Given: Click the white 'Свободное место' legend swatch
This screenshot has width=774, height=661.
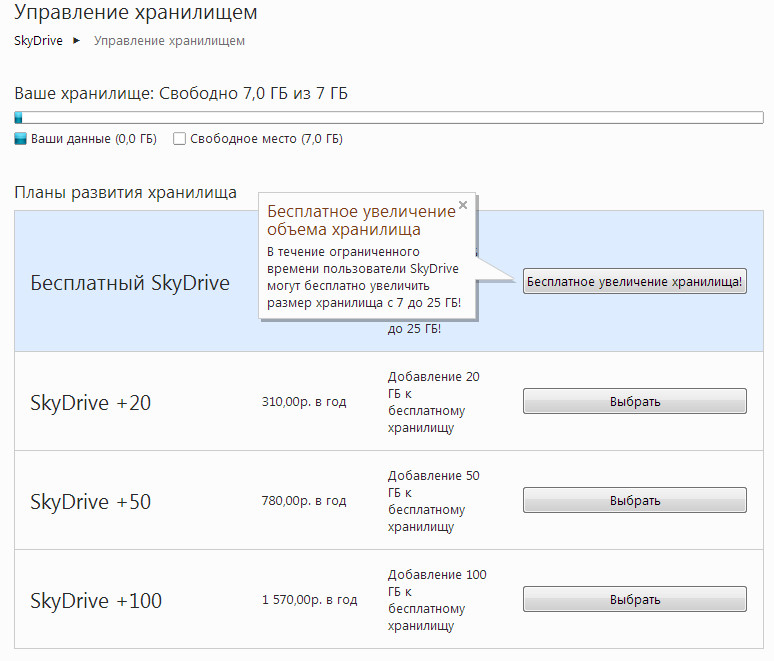Looking at the screenshot, I should (x=179, y=139).
